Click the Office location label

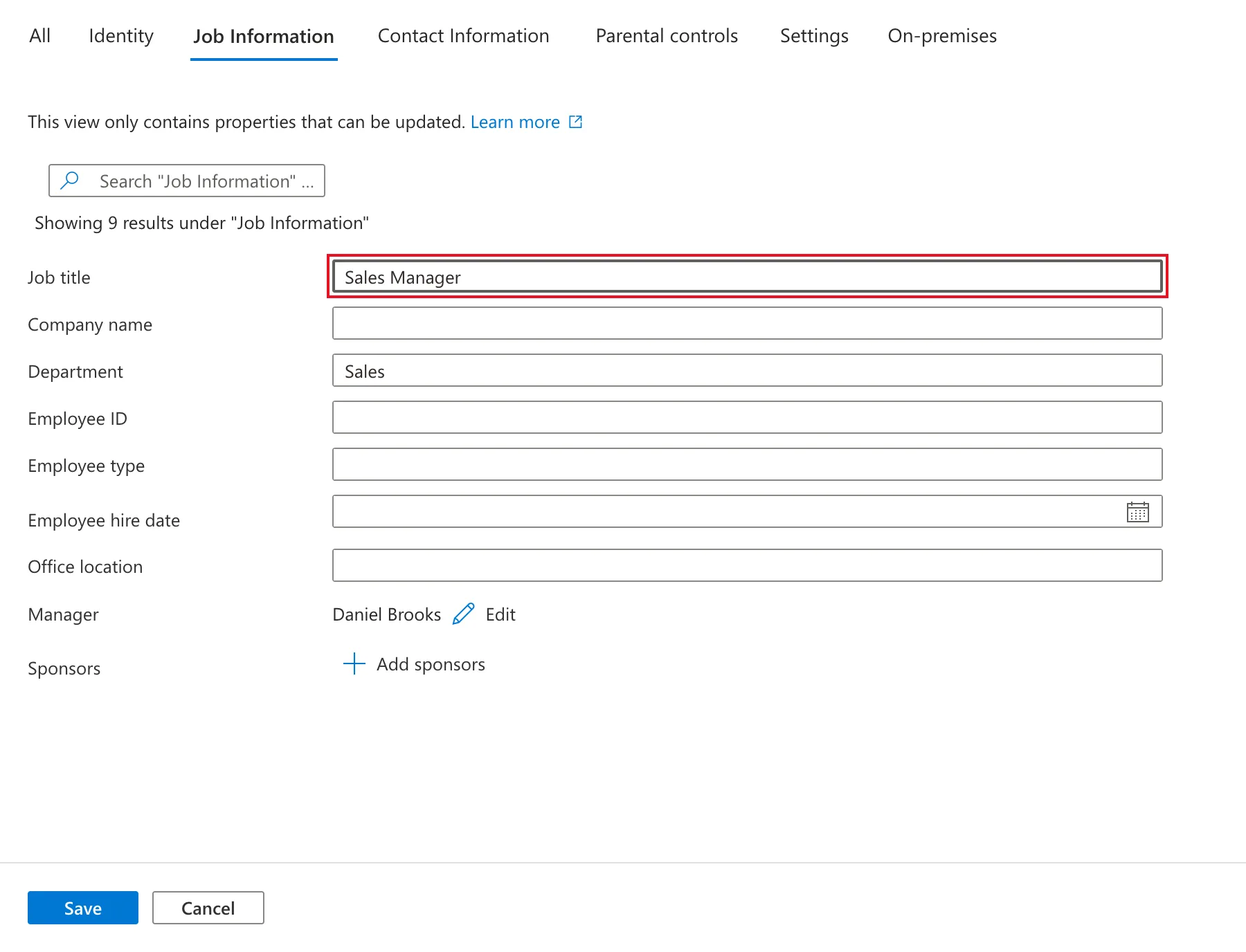(x=85, y=567)
